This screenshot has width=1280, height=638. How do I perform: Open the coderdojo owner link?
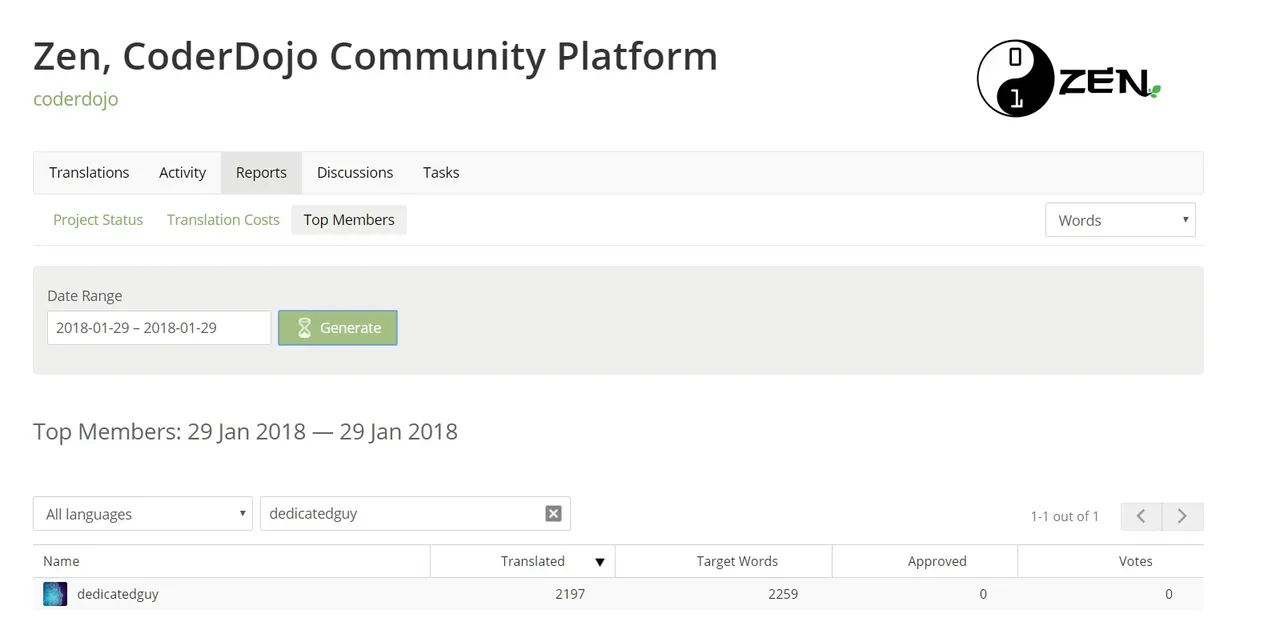(x=76, y=99)
